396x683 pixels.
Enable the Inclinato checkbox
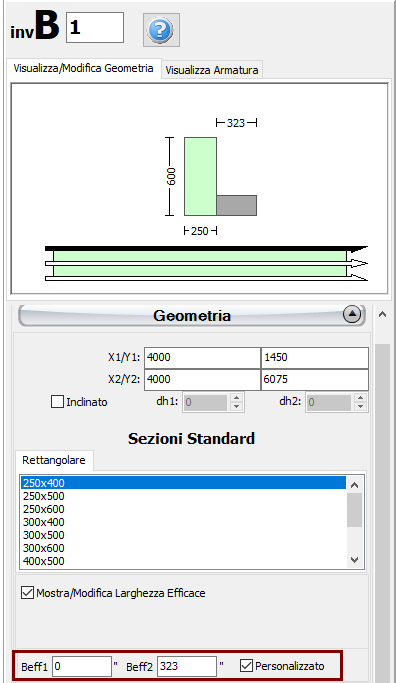tap(58, 402)
